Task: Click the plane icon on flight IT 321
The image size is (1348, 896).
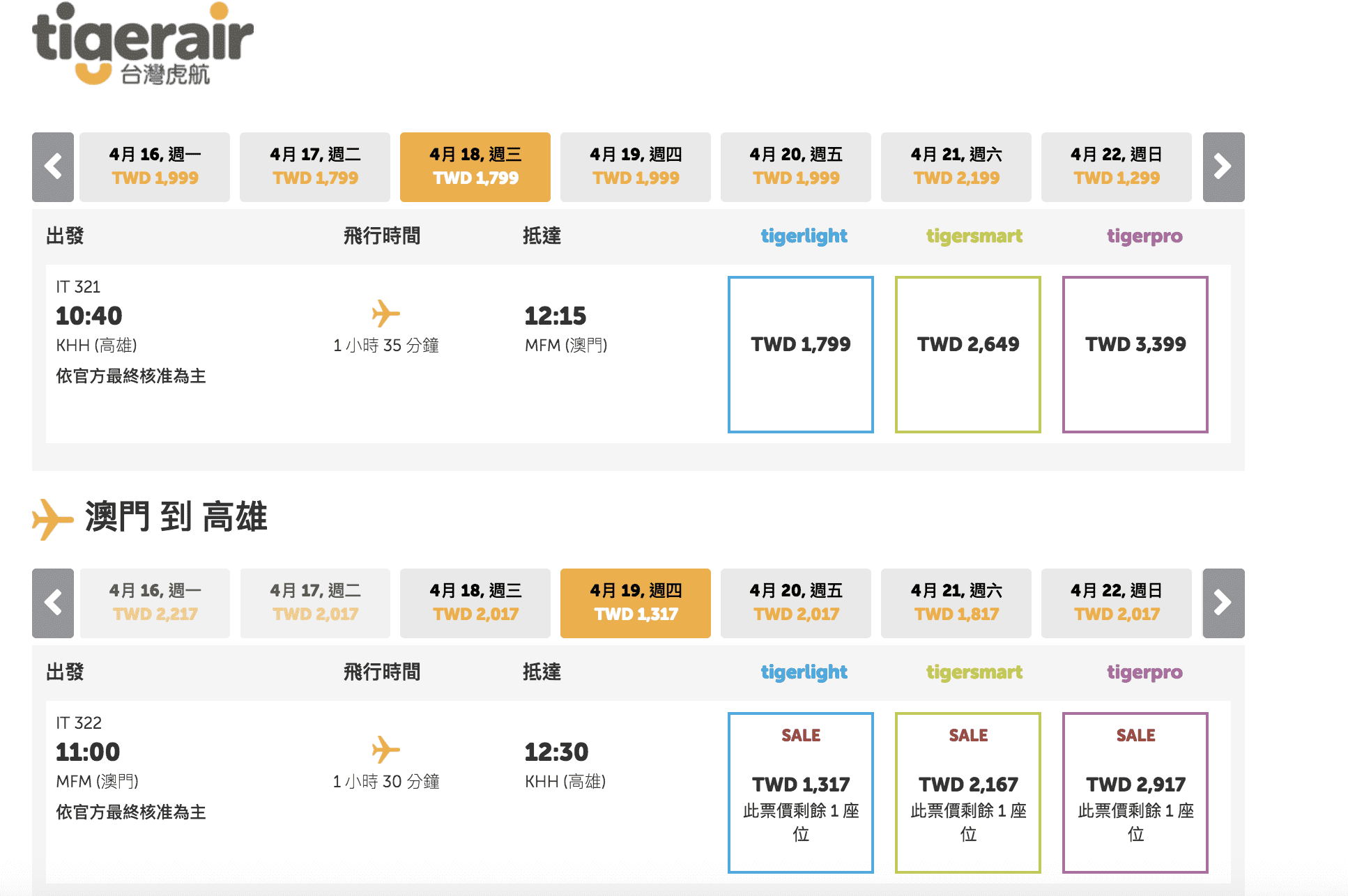Action: tap(385, 314)
